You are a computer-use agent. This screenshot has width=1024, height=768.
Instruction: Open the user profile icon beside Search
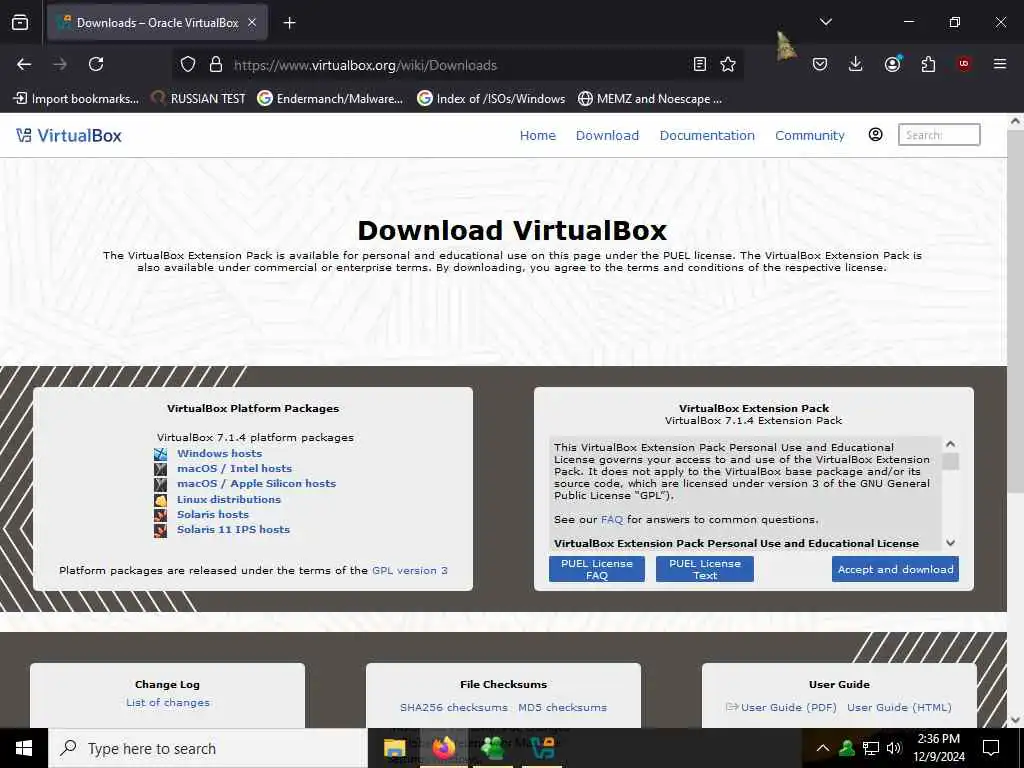click(875, 135)
